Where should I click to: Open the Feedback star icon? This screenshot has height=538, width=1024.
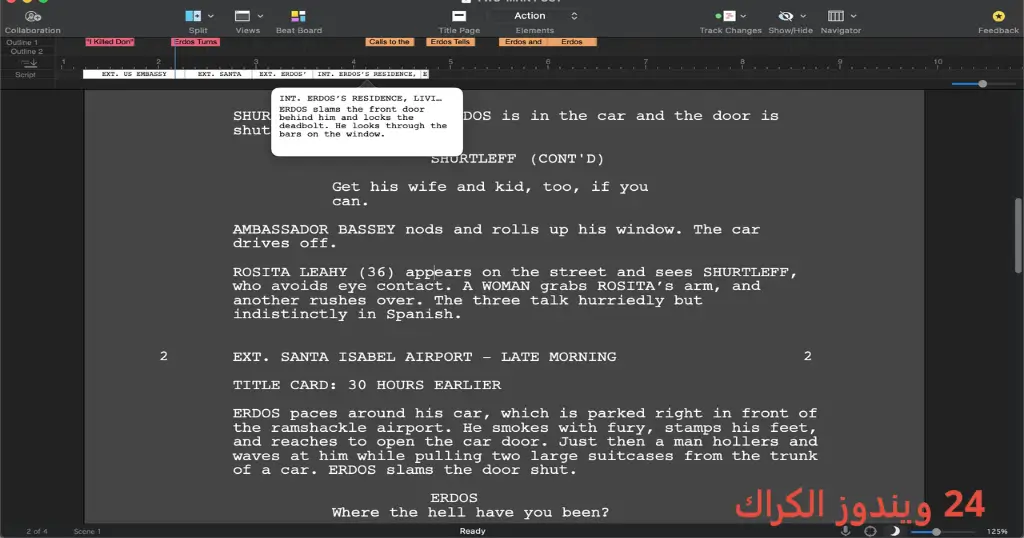pyautogui.click(x=998, y=16)
